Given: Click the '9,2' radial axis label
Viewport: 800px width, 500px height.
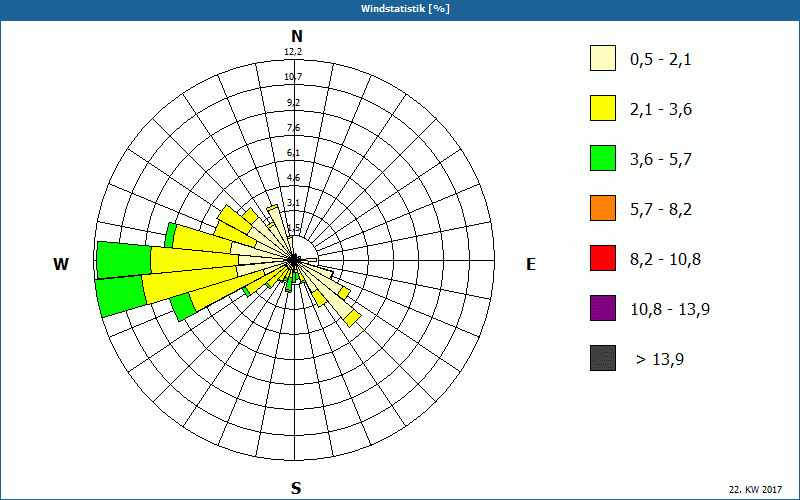Looking at the screenshot, I should 293,103.
